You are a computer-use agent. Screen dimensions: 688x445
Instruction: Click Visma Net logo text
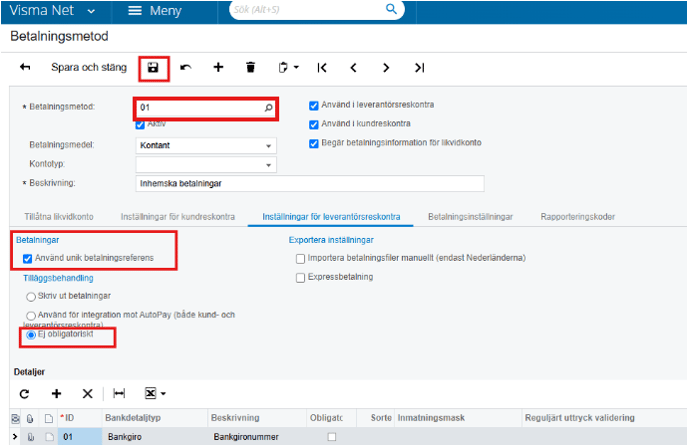(x=42, y=10)
